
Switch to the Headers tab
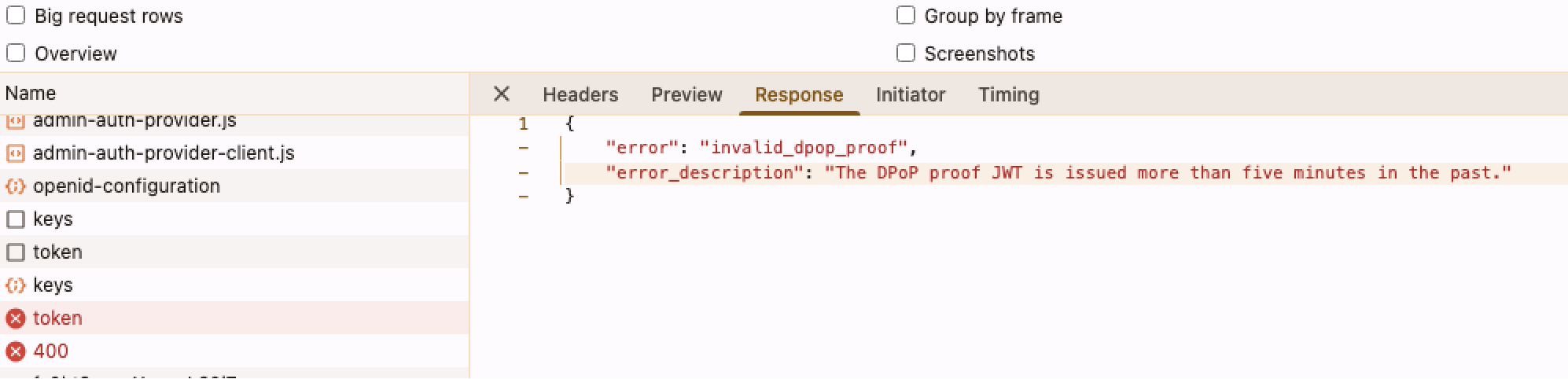tap(580, 94)
